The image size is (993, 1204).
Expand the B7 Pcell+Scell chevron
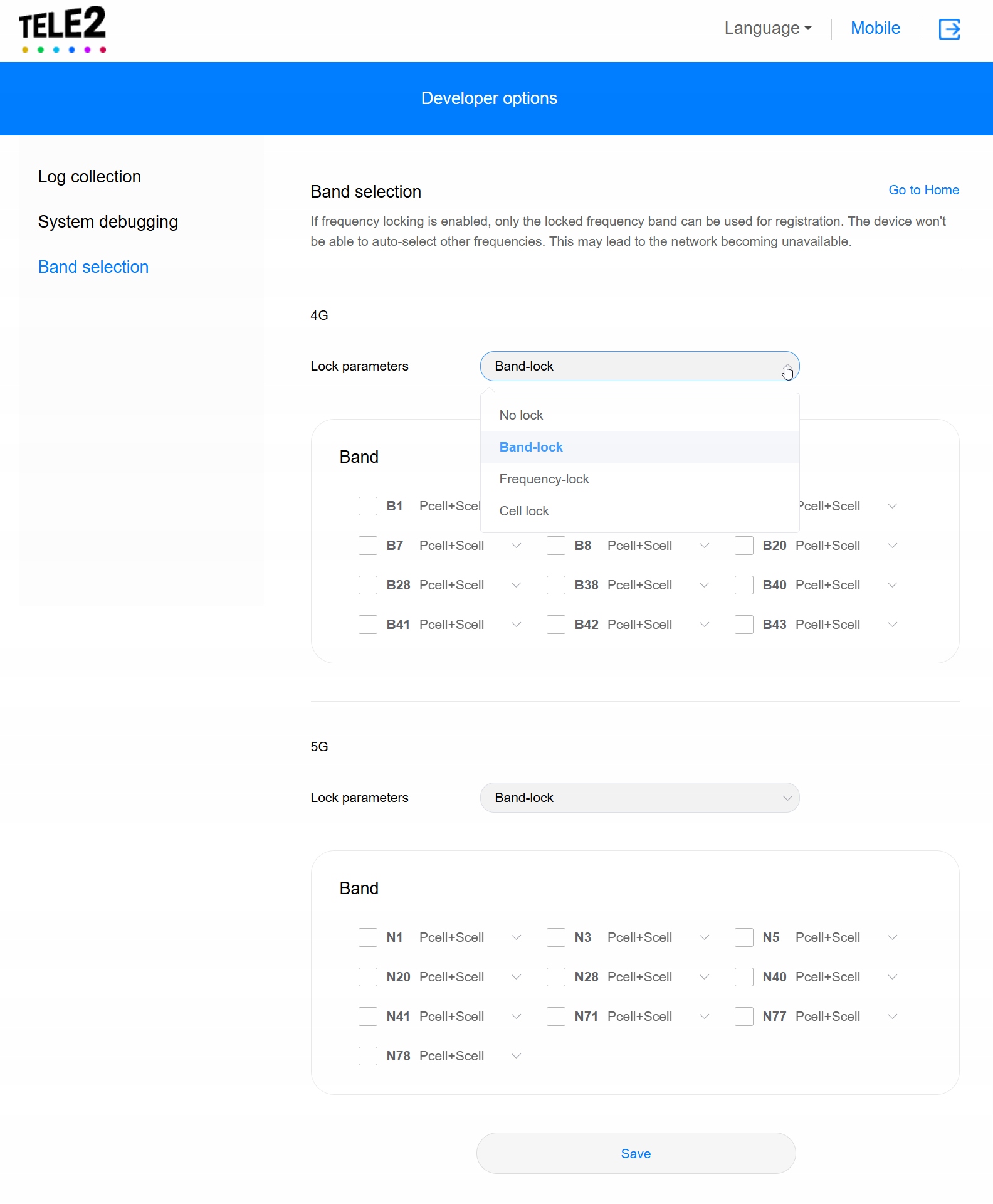(516, 546)
